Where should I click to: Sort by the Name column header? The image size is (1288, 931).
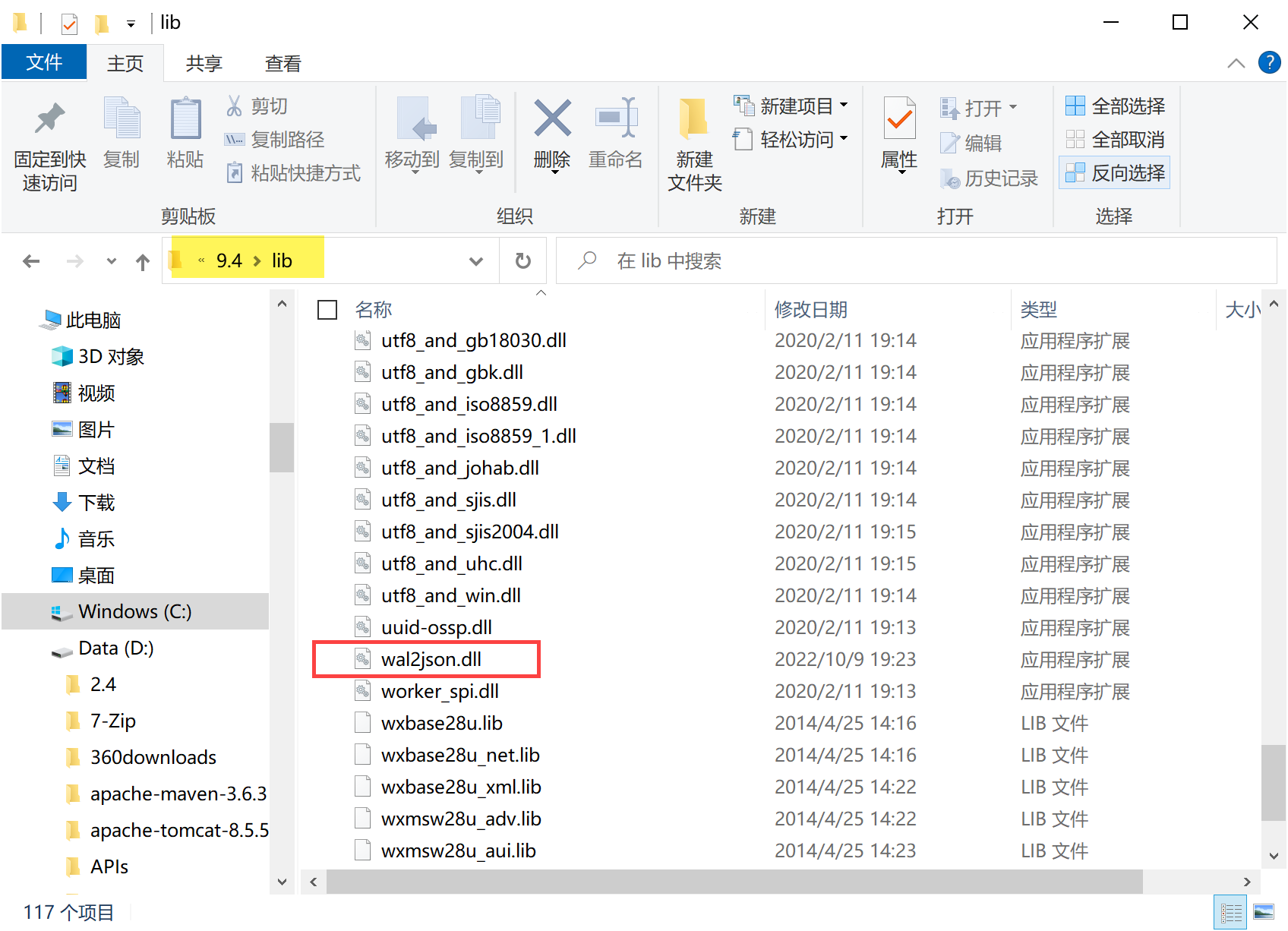[x=373, y=310]
